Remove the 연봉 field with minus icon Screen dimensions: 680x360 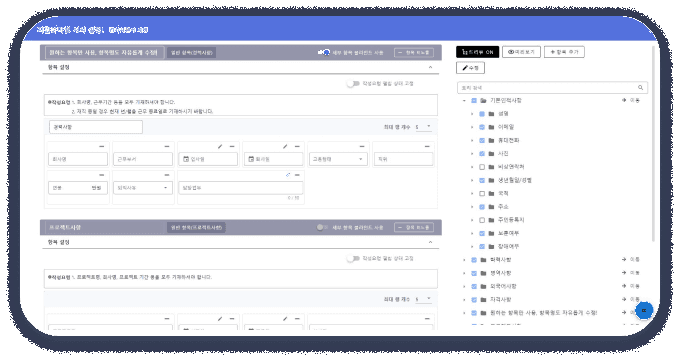click(101, 175)
